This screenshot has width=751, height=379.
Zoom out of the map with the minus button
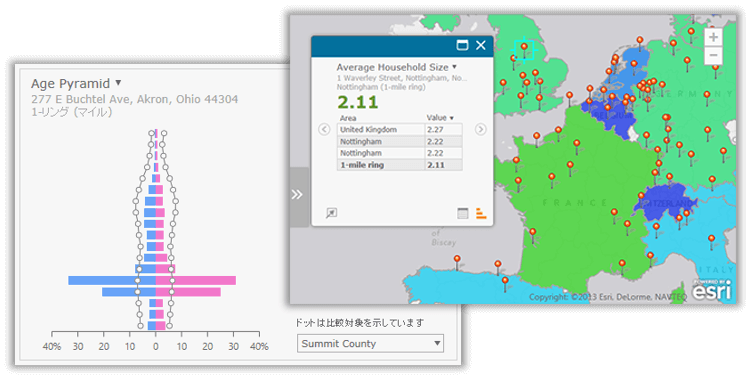[713, 55]
